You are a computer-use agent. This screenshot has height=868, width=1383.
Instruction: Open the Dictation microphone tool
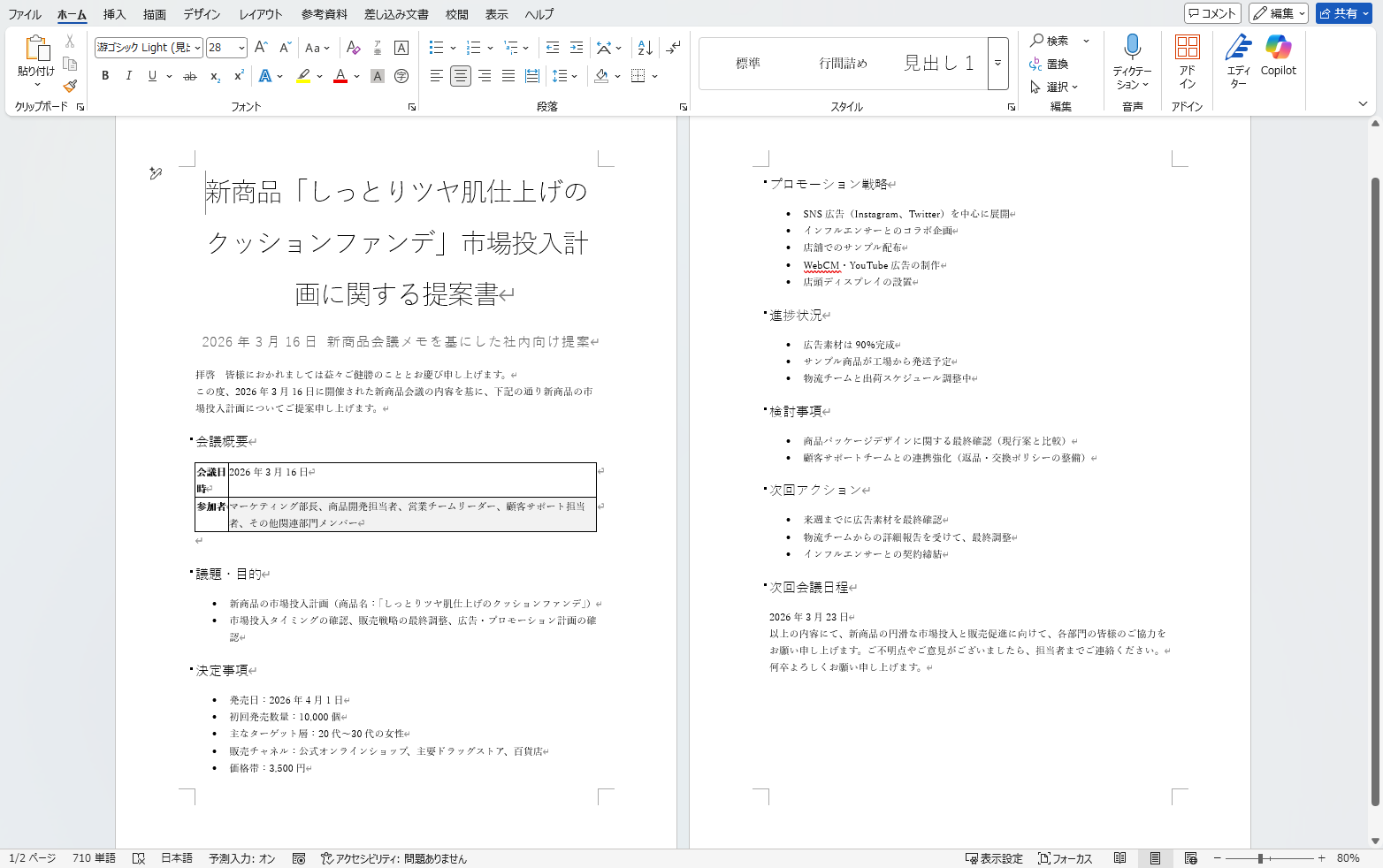1132,61
